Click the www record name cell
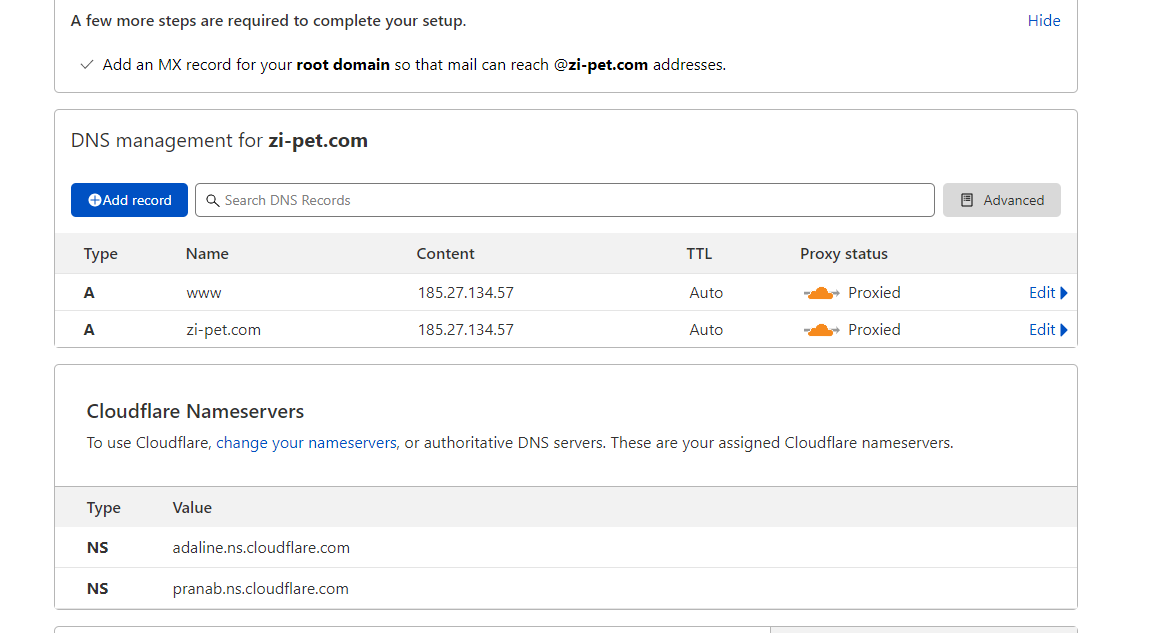 (204, 293)
